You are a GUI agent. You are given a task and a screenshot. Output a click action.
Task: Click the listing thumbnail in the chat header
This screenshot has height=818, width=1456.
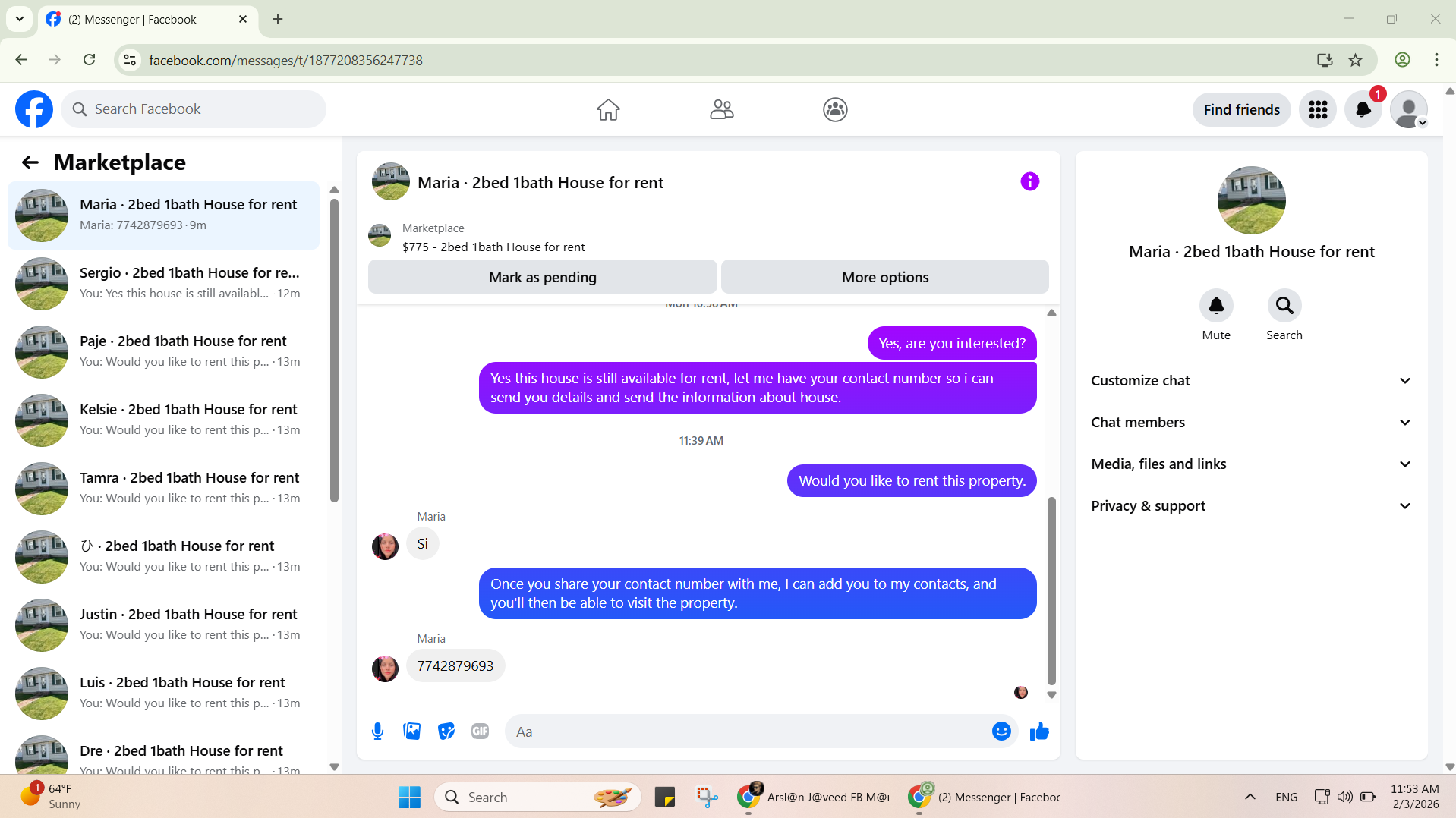pyautogui.click(x=391, y=182)
